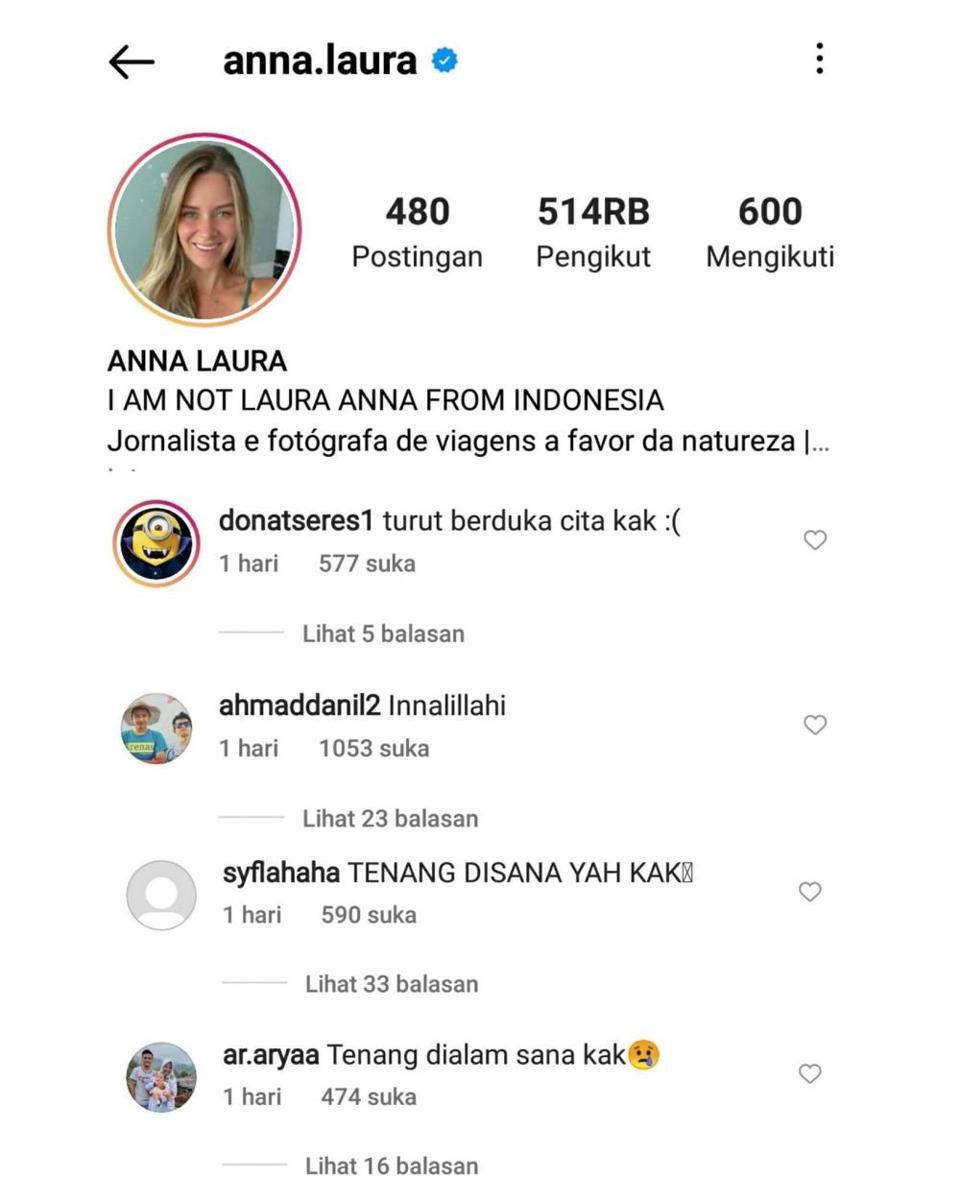Show Lihat 33 balasan replies
Viewport: 960px width, 1200px height.
[392, 984]
